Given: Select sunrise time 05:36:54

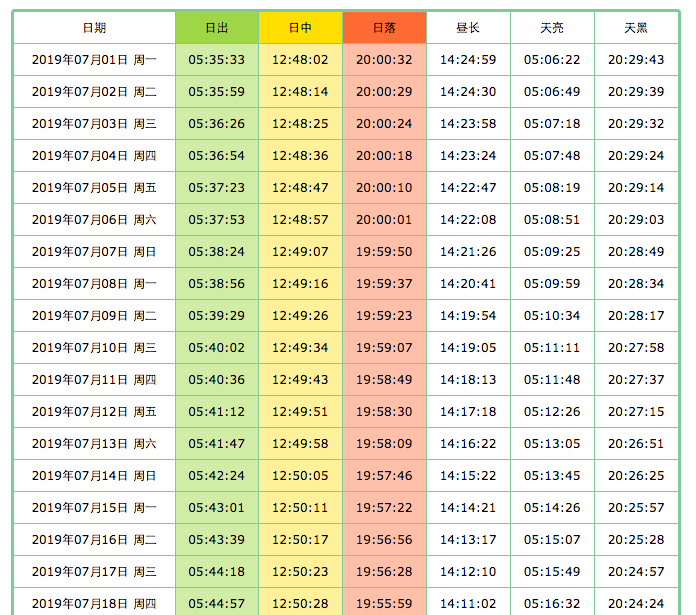Looking at the screenshot, I should click(217, 156).
